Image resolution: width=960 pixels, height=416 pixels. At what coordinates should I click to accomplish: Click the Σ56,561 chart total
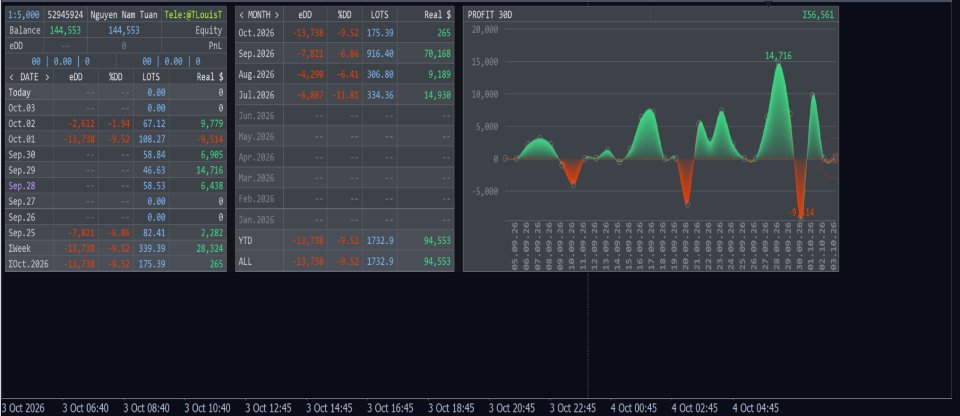click(818, 15)
